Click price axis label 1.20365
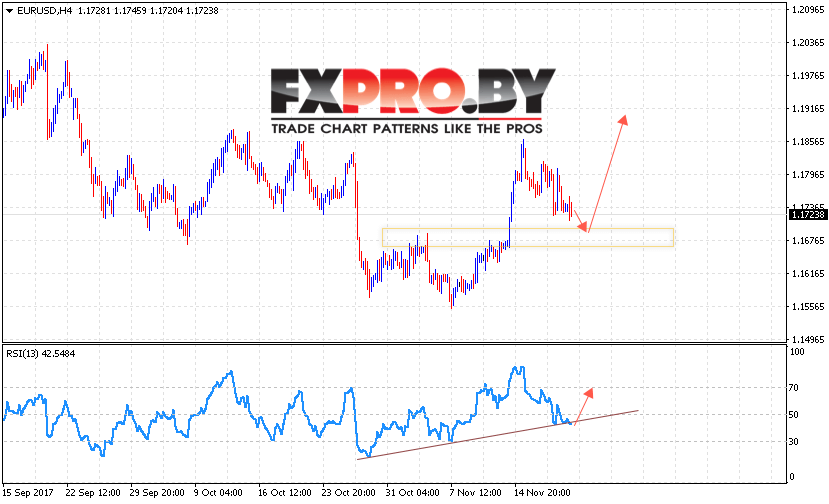829x504 pixels. 808,43
